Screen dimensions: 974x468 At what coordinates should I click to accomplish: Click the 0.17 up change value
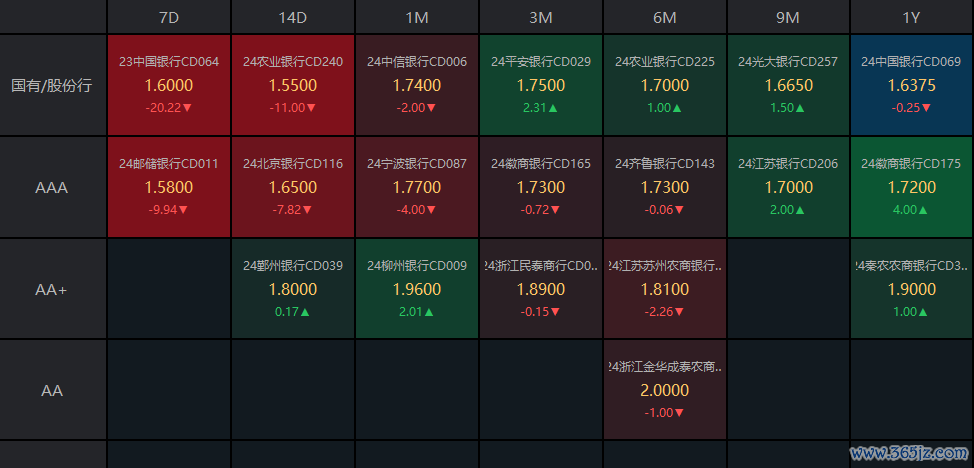(x=293, y=311)
